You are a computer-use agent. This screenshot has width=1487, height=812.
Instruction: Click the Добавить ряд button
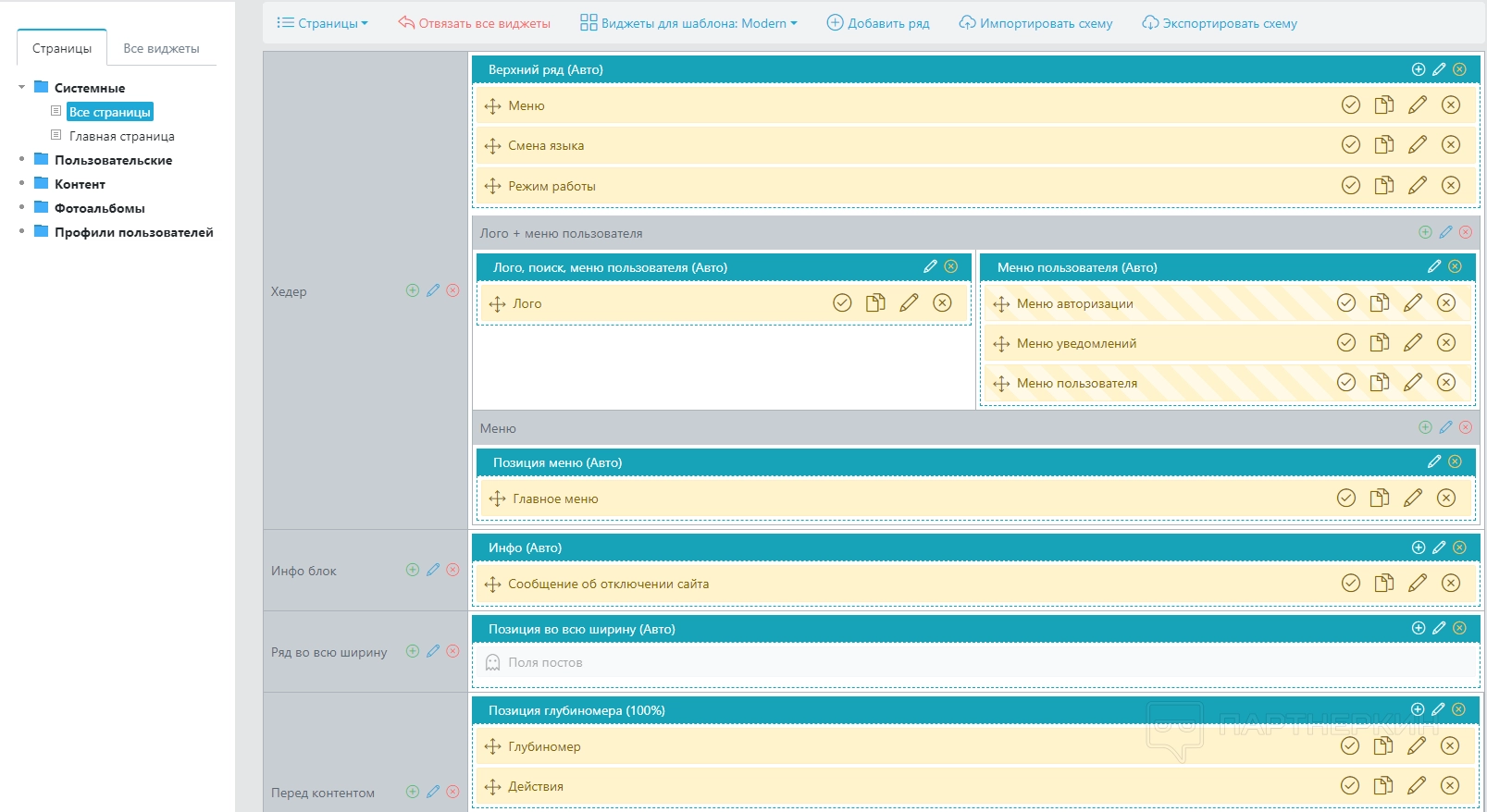click(877, 23)
